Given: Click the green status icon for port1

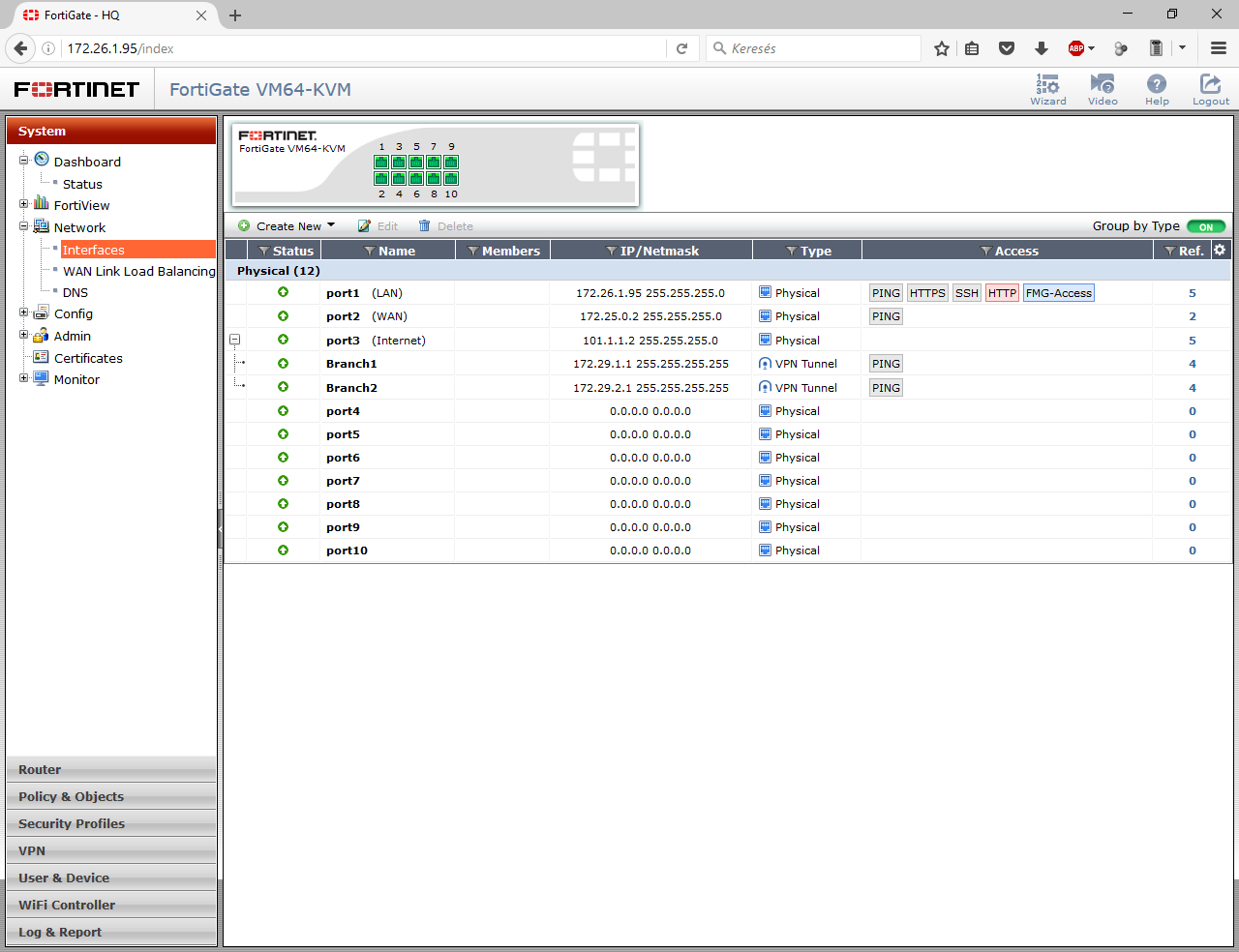Looking at the screenshot, I should (x=283, y=292).
